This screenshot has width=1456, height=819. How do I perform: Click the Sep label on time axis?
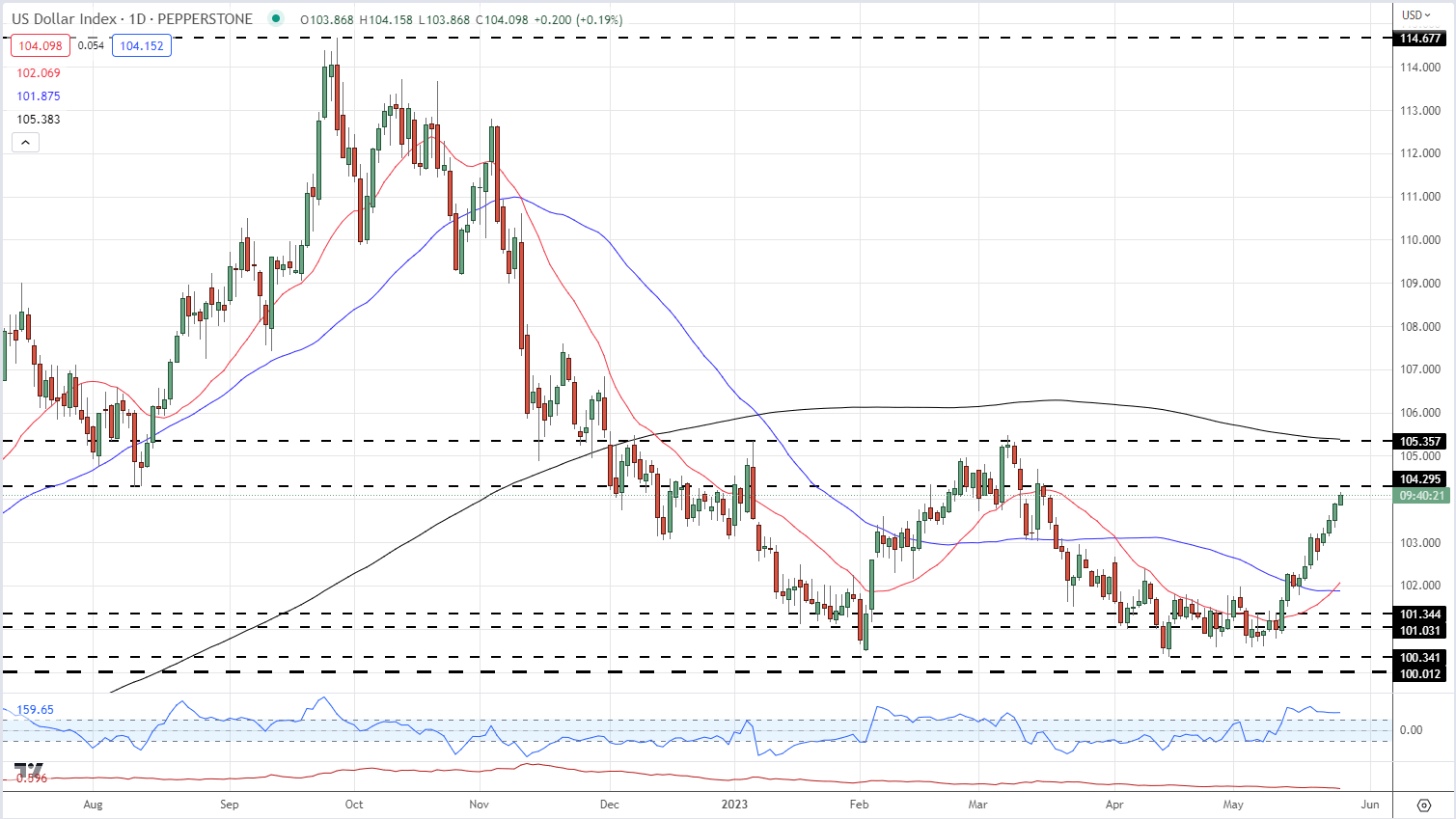point(229,805)
